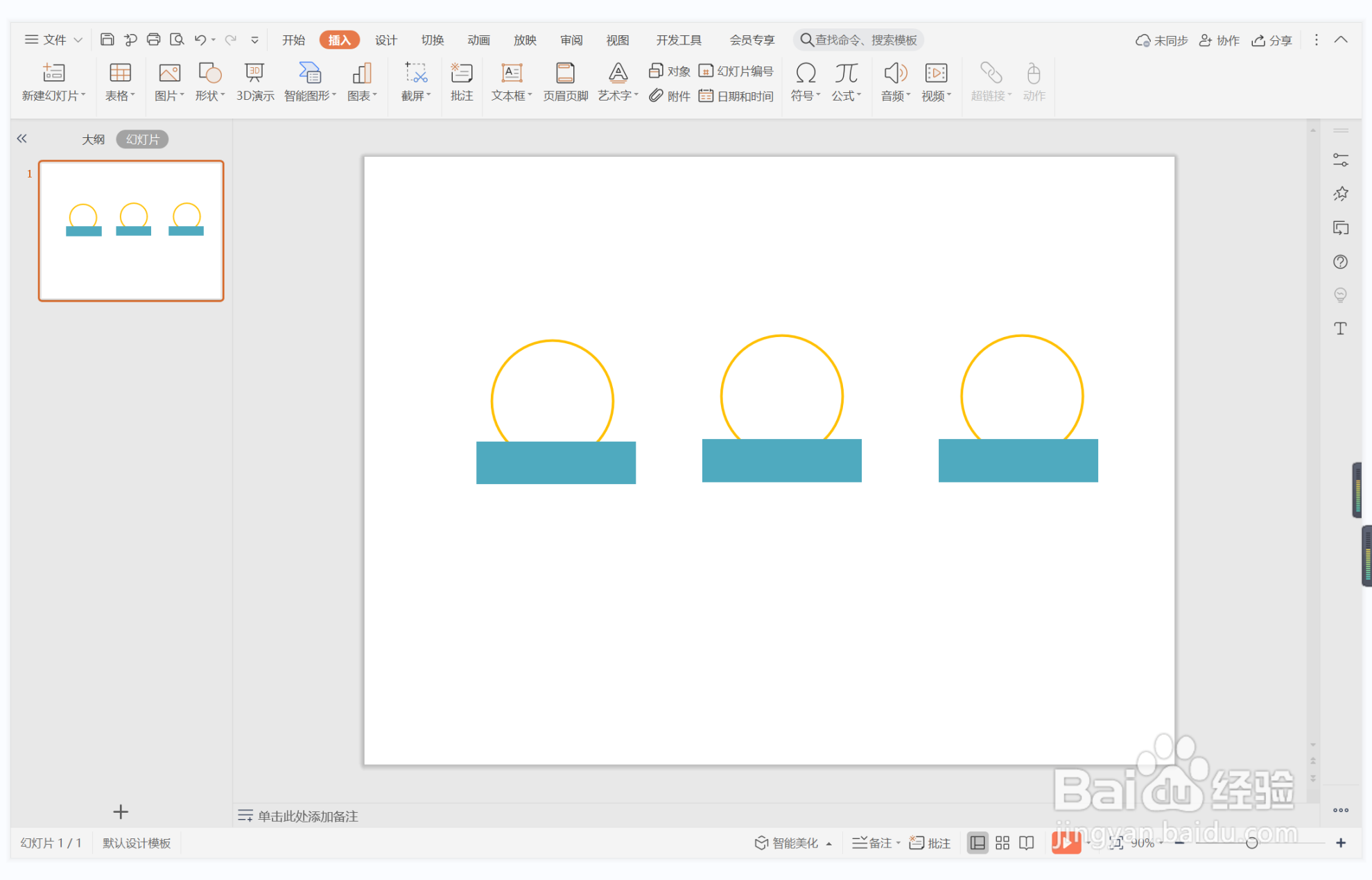Click the 3D演示 icon
The image size is (1372, 880).
tap(254, 74)
